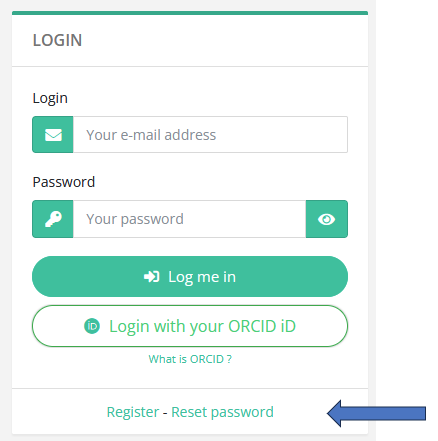Screen dimensions: 438x441
Task: Focus the Your password field
Action: point(189,219)
